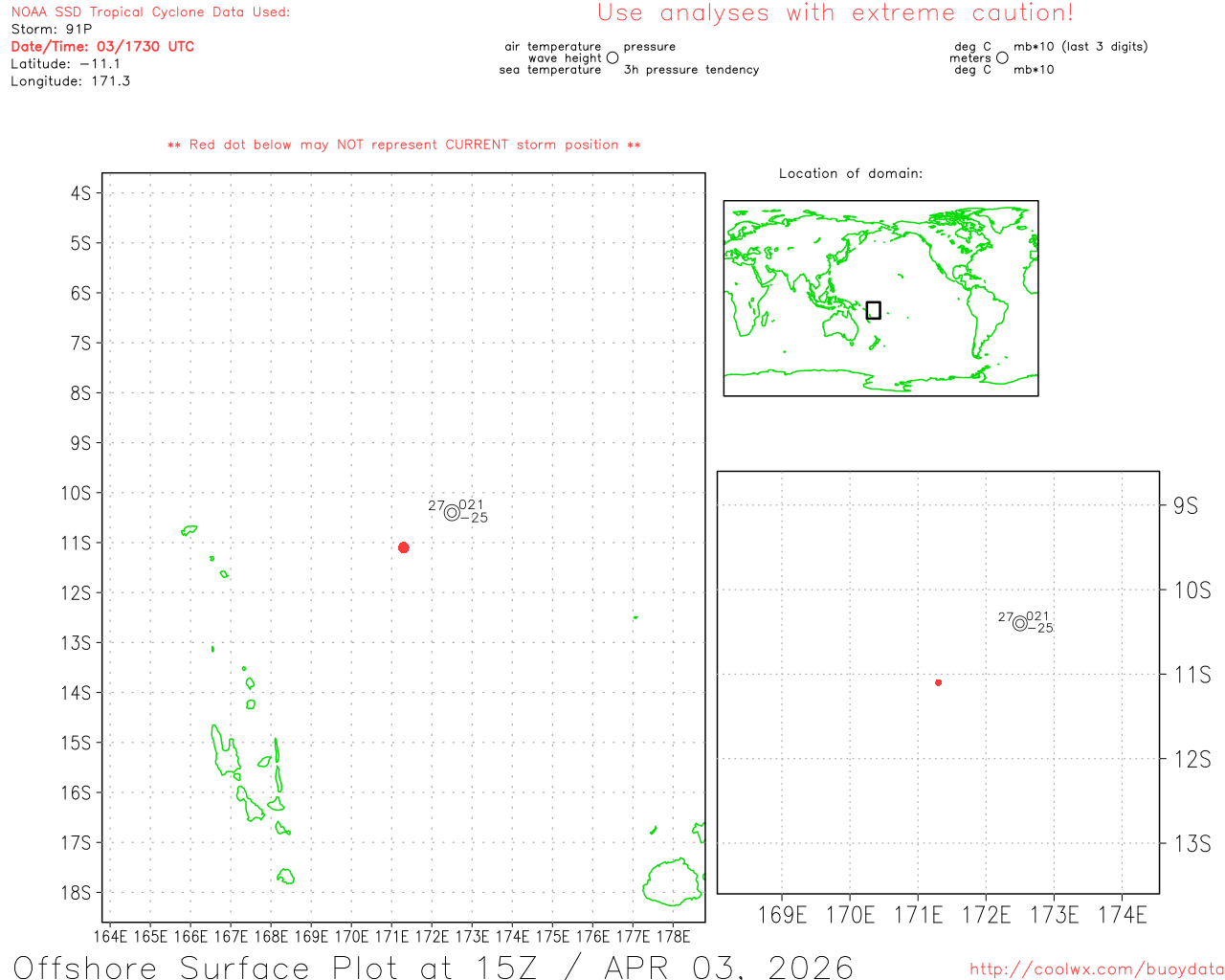This screenshot has width=1225, height=980.
Task: Click the 11S latitude label on main map
Action: 77,543
